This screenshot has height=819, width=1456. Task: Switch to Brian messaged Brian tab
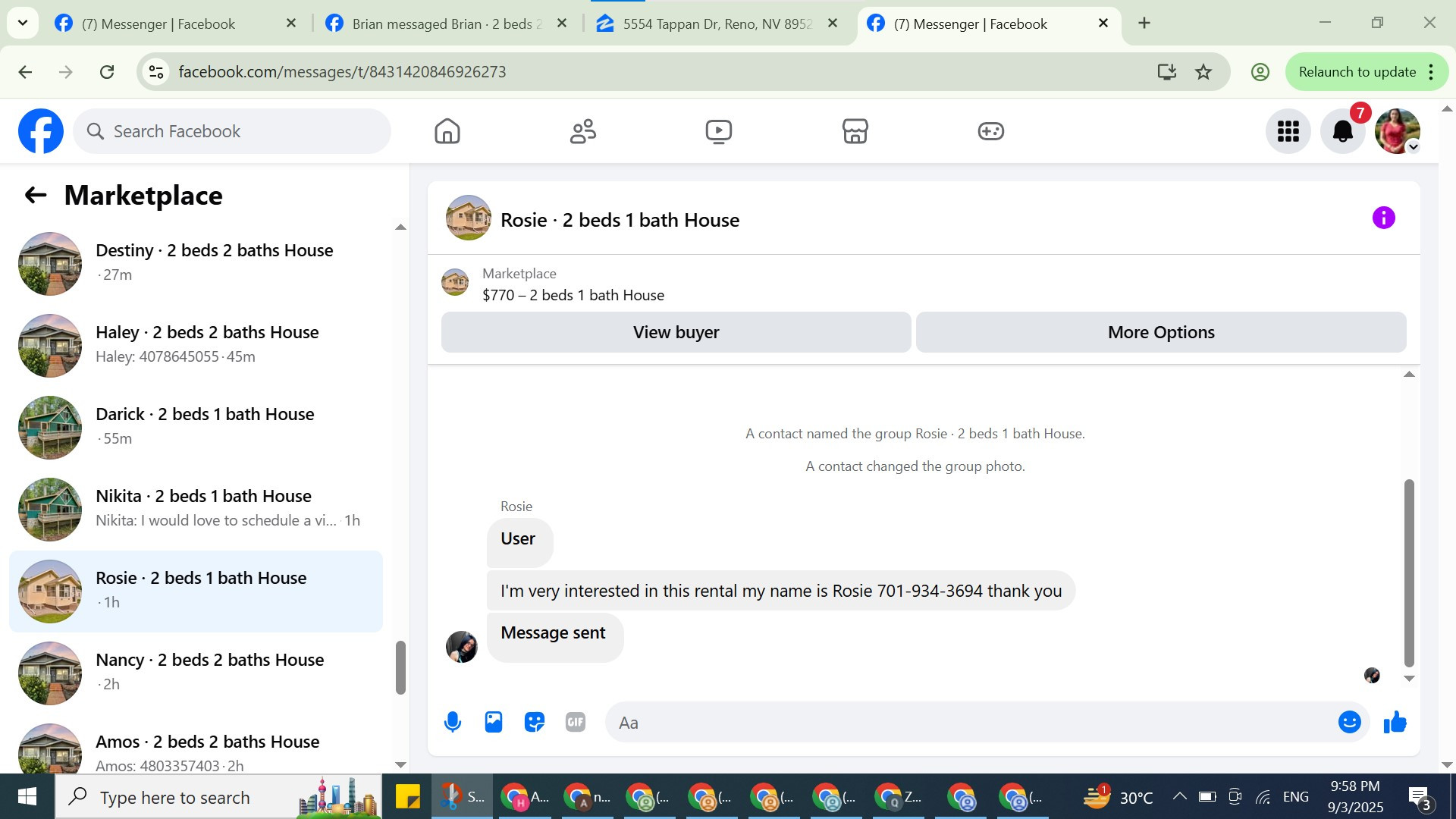pos(447,24)
